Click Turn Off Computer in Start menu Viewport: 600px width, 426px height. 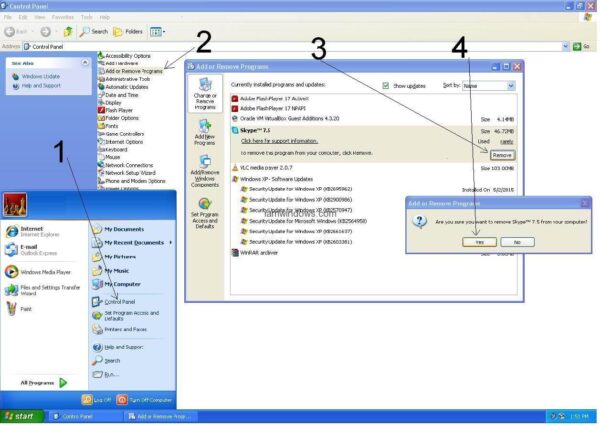144,400
